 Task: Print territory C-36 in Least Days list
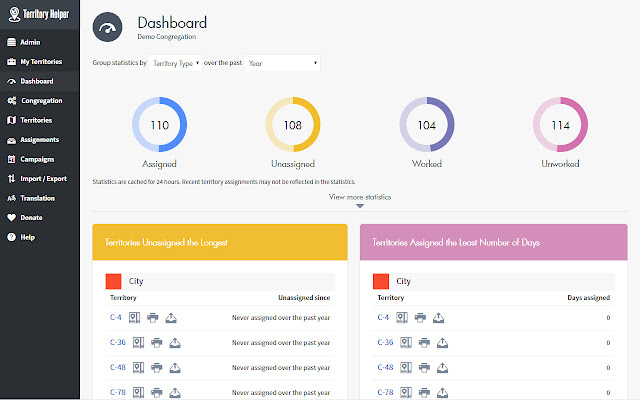pos(424,342)
